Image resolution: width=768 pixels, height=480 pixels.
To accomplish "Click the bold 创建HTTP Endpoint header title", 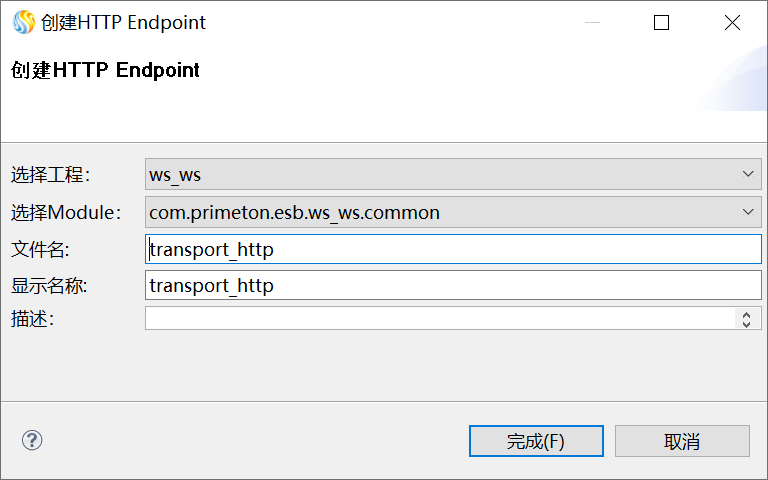I will 105,71.
